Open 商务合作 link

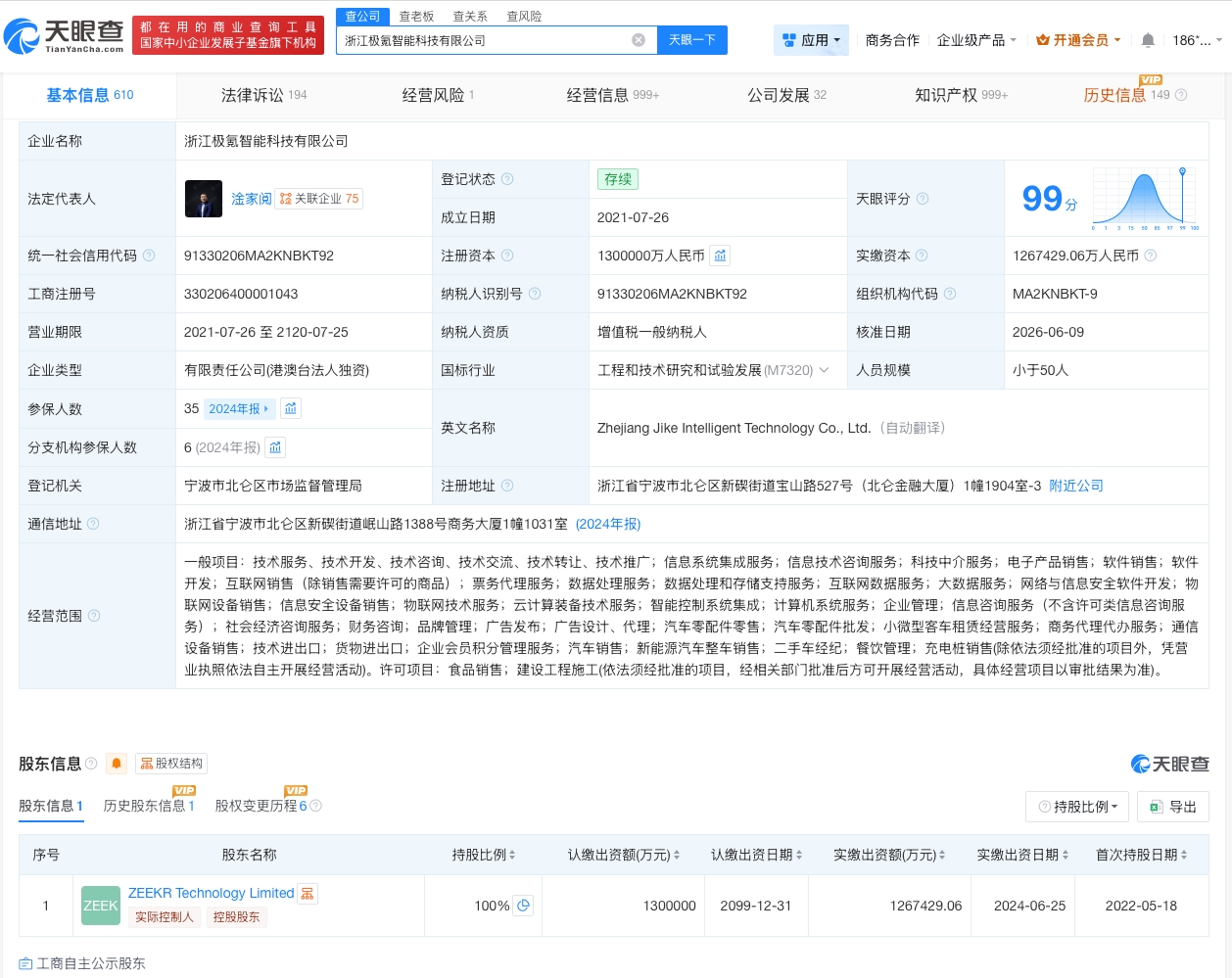point(892,40)
